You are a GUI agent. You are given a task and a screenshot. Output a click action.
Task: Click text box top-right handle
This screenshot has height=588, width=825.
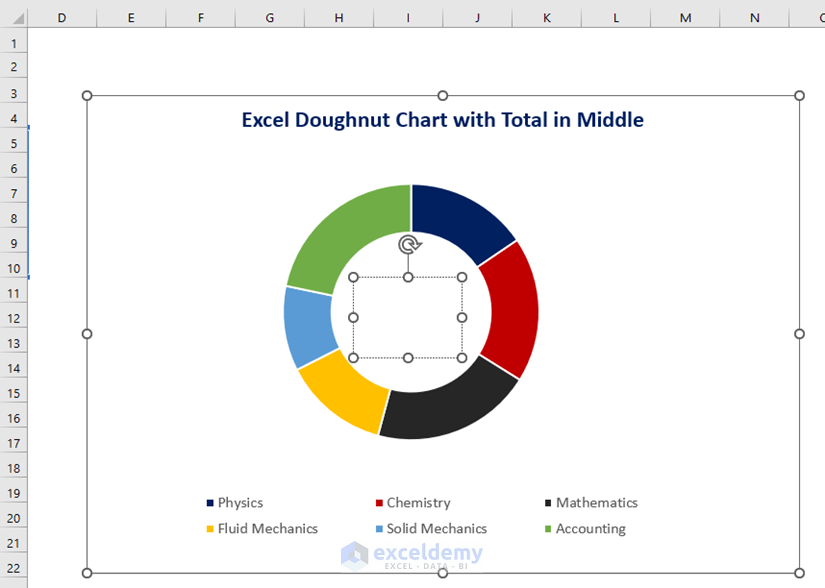462,277
